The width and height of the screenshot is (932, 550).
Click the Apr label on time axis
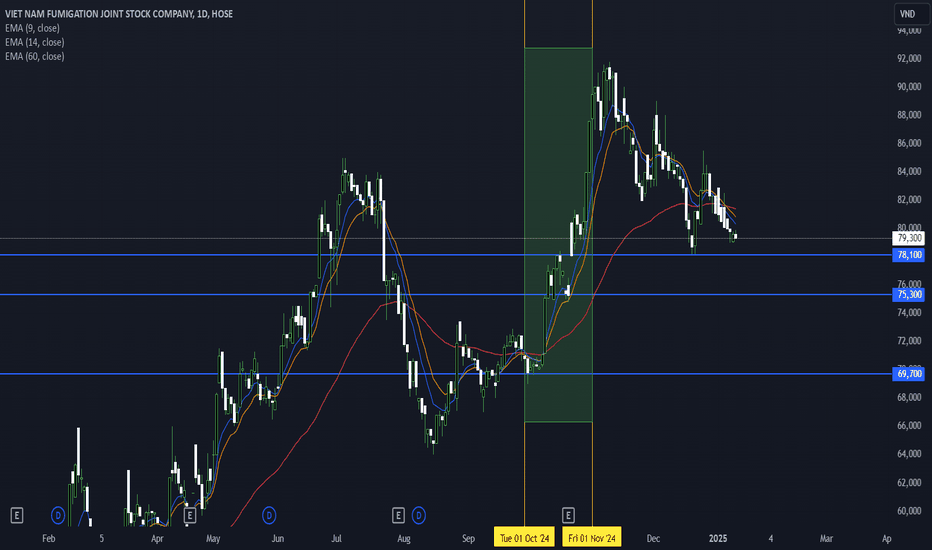157,539
